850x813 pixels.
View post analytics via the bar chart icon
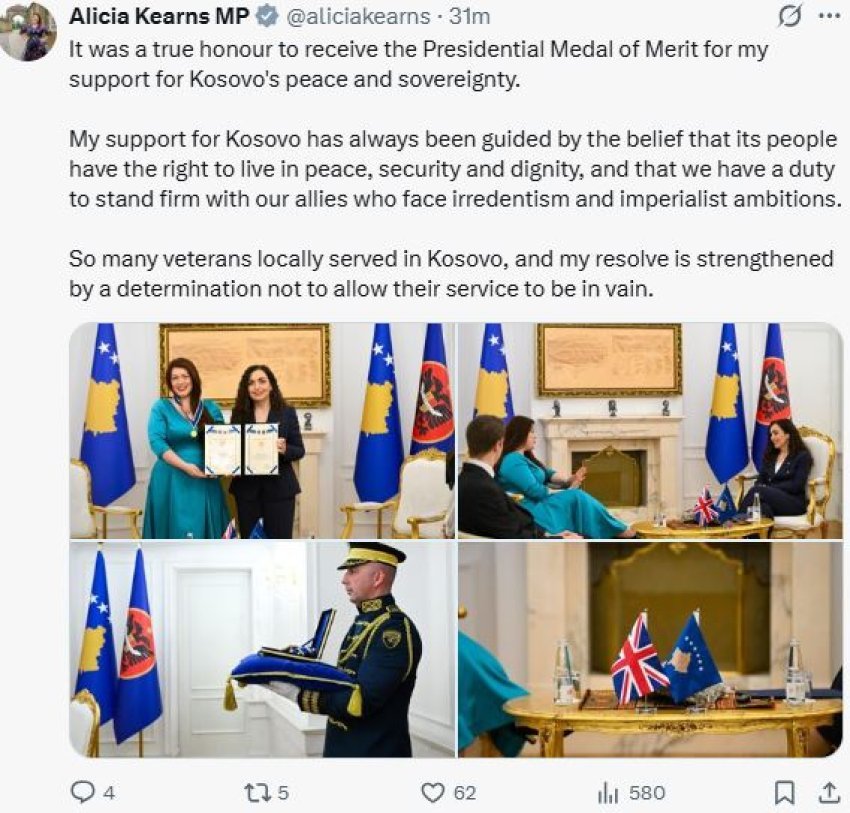coord(607,793)
